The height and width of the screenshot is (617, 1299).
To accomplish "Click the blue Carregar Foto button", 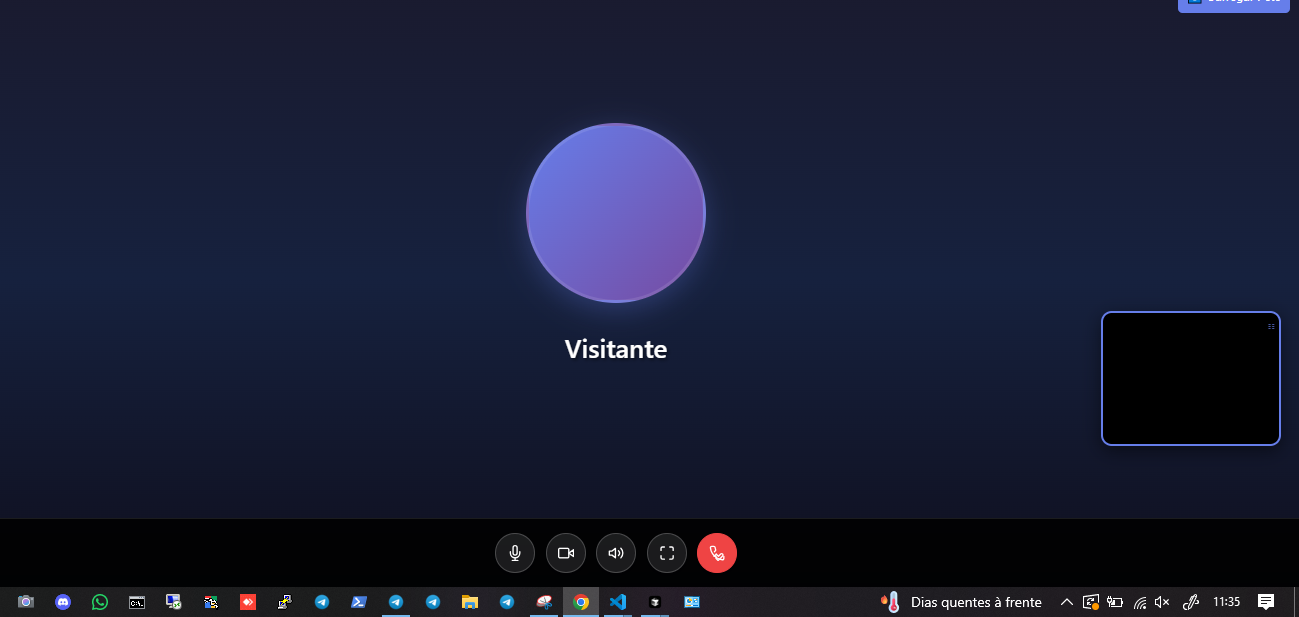I will point(1232,4).
